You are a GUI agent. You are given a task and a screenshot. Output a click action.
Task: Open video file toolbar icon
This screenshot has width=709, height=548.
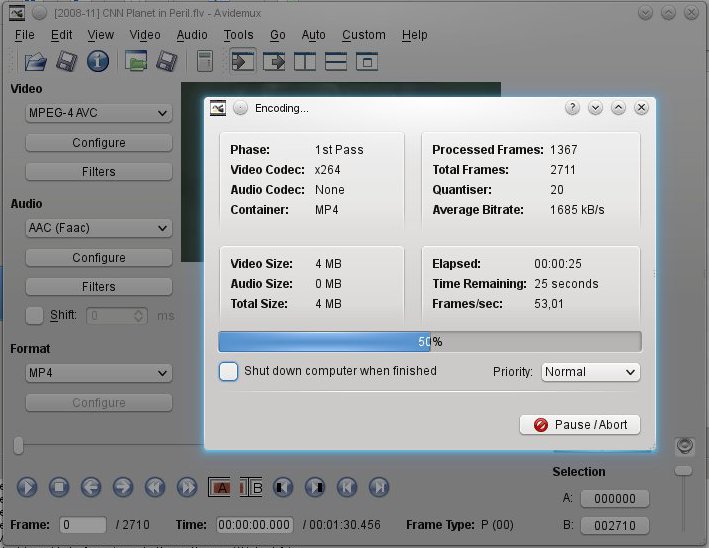click(x=35, y=61)
